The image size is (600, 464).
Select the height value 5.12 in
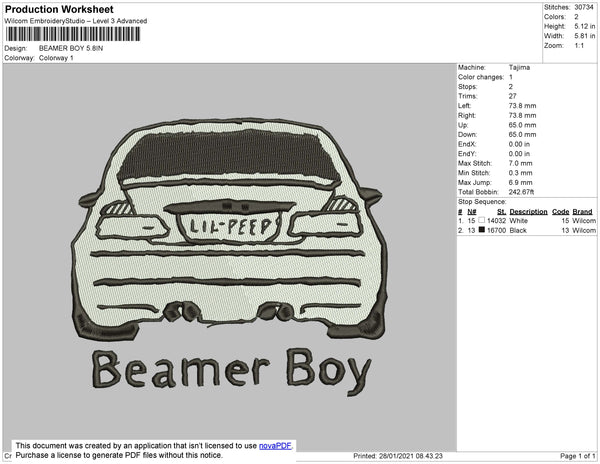[x=585, y=26]
